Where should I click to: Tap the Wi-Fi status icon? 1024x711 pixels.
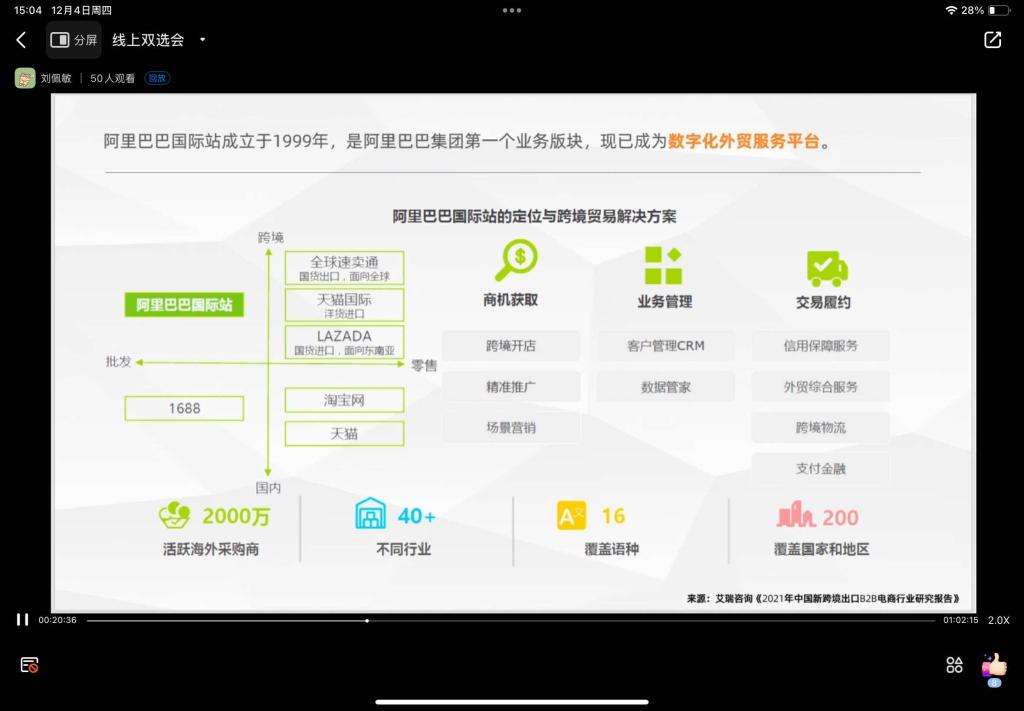950,10
